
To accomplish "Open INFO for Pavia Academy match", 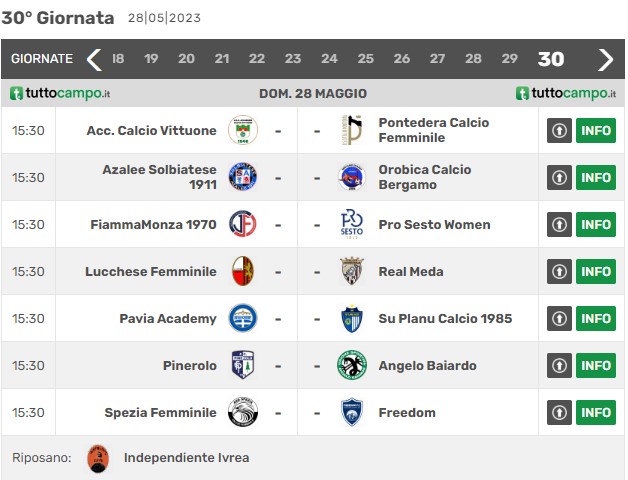I will (x=596, y=319).
